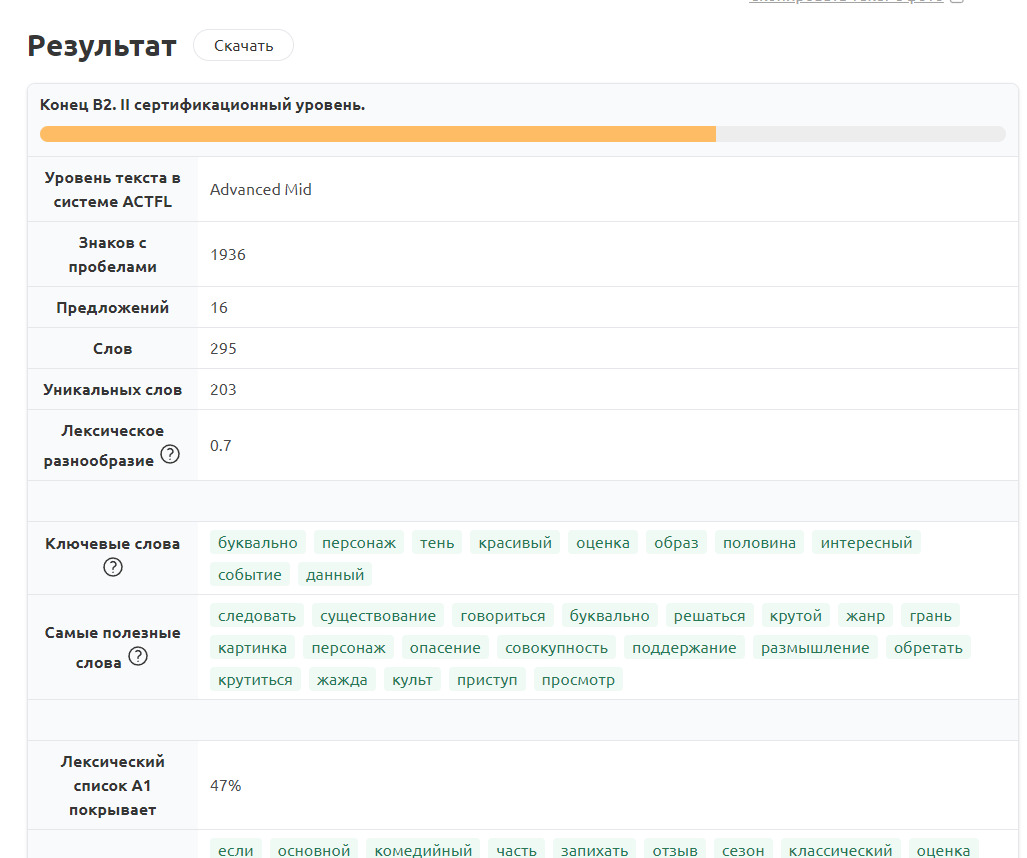Select the keyword tag персонаж in Ключевые слова

point(358,543)
